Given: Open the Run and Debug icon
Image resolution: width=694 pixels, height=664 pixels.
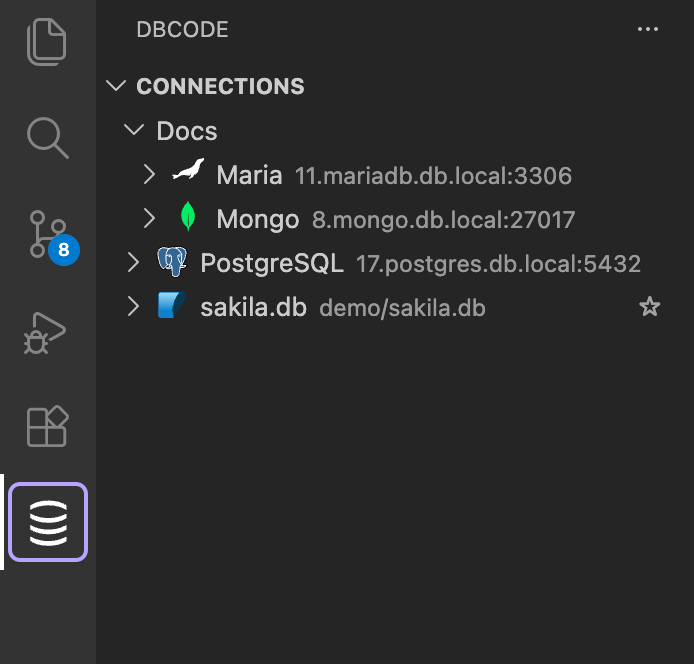Looking at the screenshot, I should click(45, 333).
